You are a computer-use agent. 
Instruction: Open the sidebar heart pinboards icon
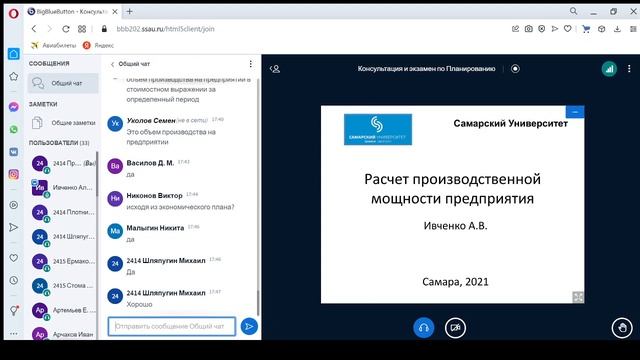(x=13, y=258)
